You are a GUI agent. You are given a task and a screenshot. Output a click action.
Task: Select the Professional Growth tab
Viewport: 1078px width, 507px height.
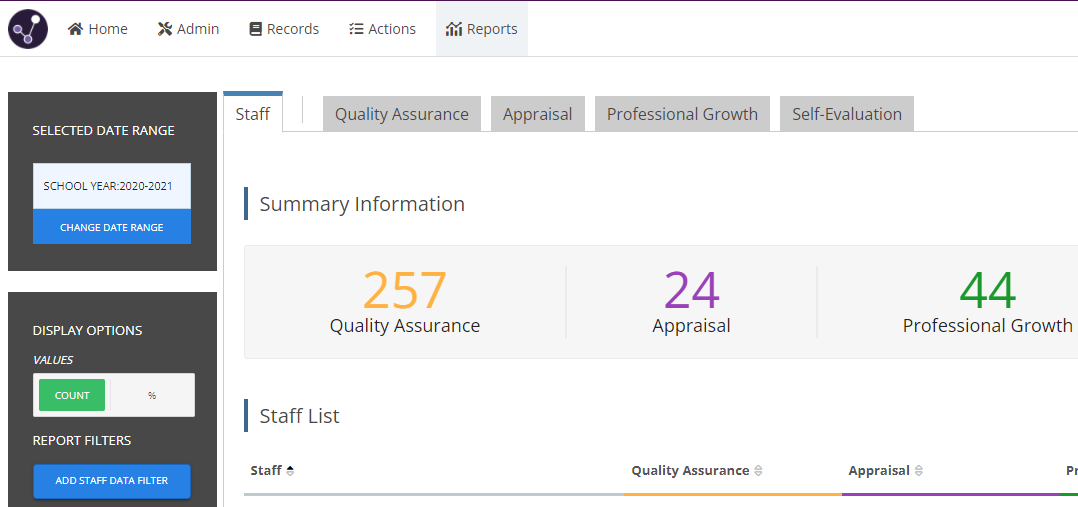[x=682, y=114]
